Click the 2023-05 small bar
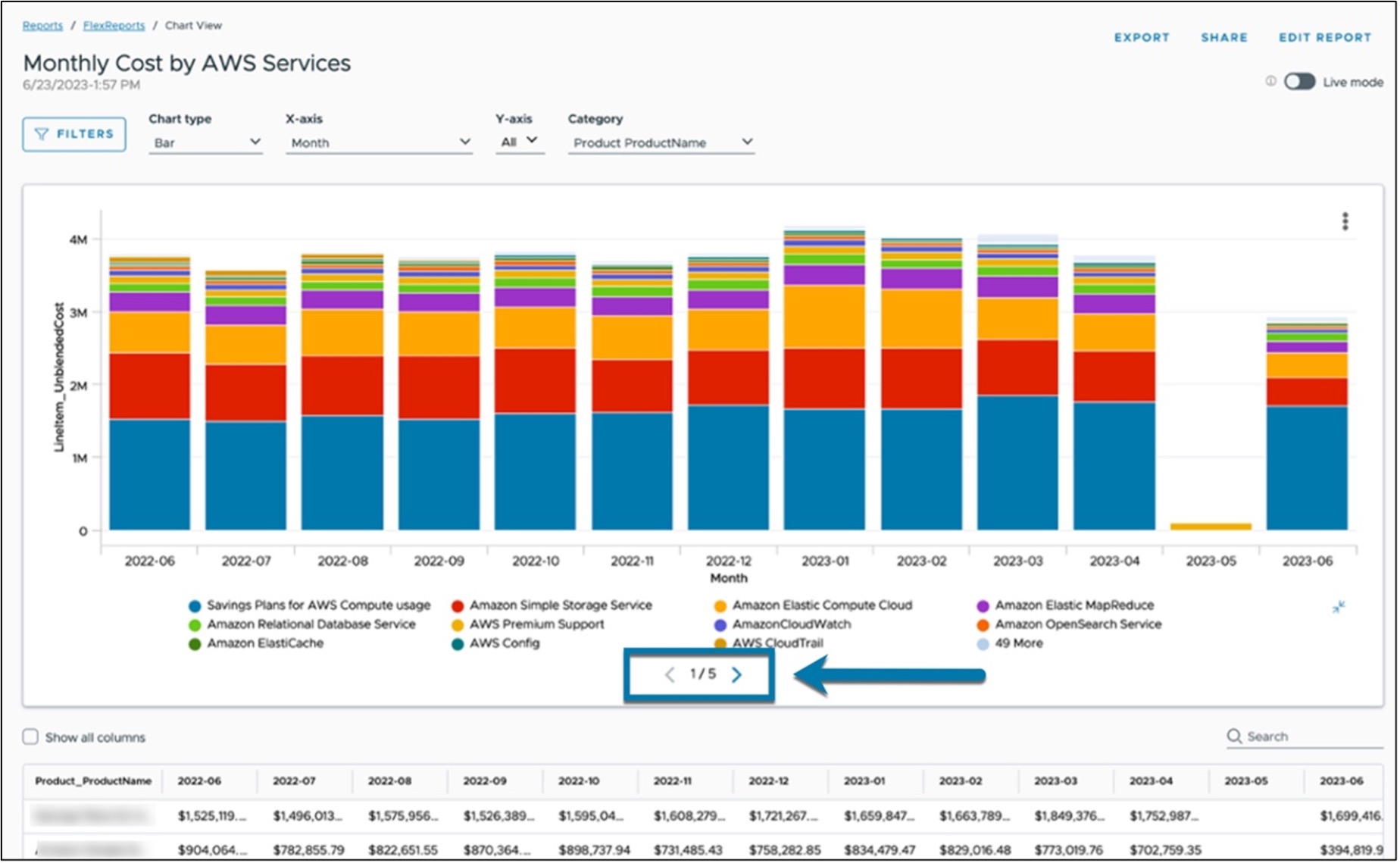The height and width of the screenshot is (863, 1400). point(1211,526)
